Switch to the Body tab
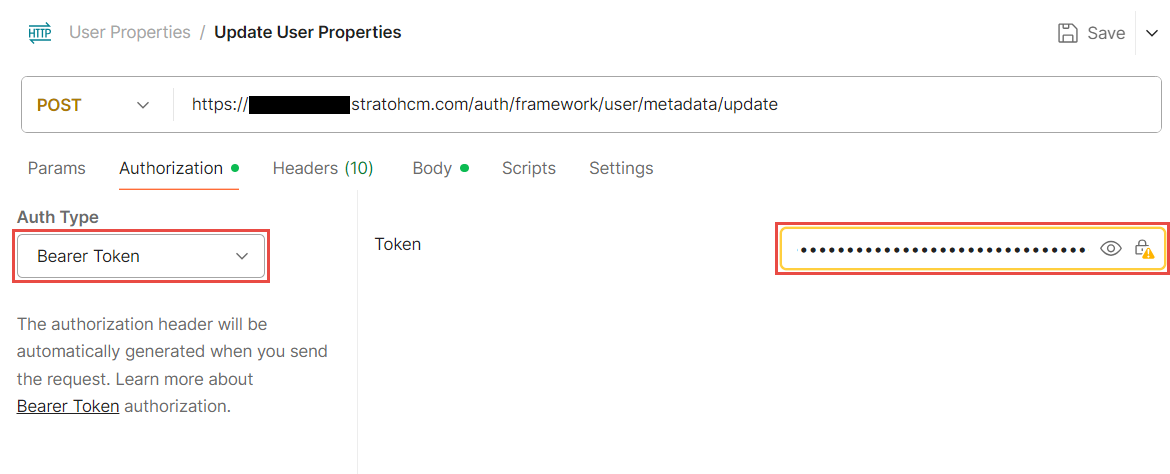This screenshot has width=1170, height=474. (x=432, y=168)
